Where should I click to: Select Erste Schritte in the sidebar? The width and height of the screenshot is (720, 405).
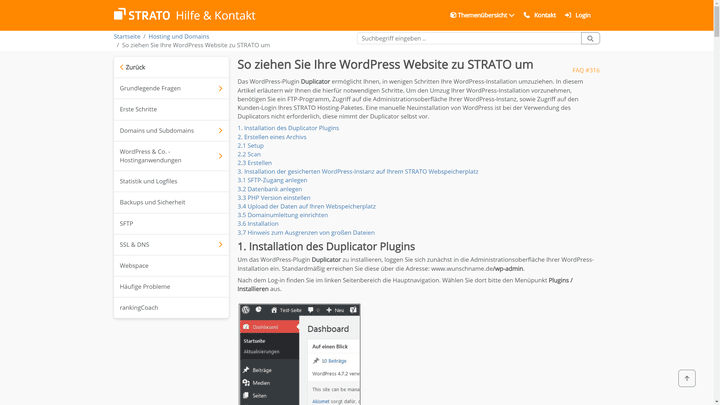171,109
